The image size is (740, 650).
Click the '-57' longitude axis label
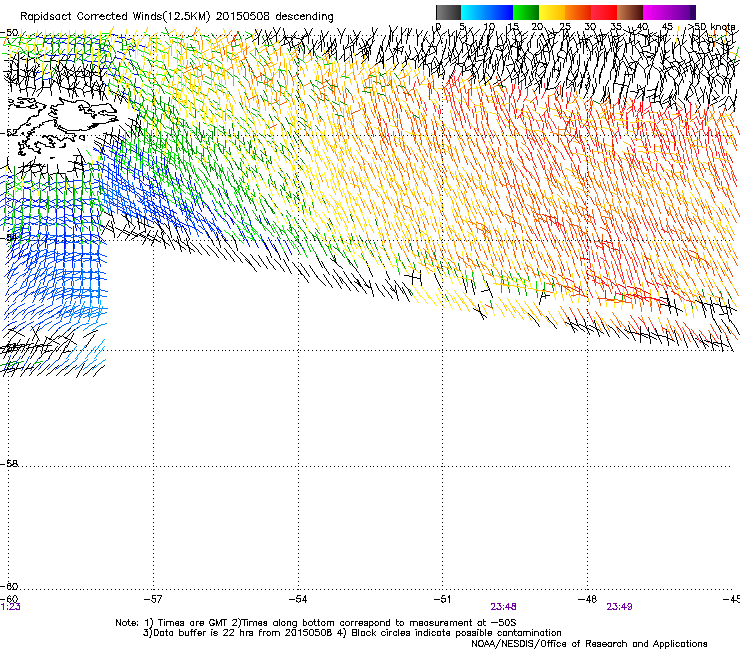pos(153,599)
